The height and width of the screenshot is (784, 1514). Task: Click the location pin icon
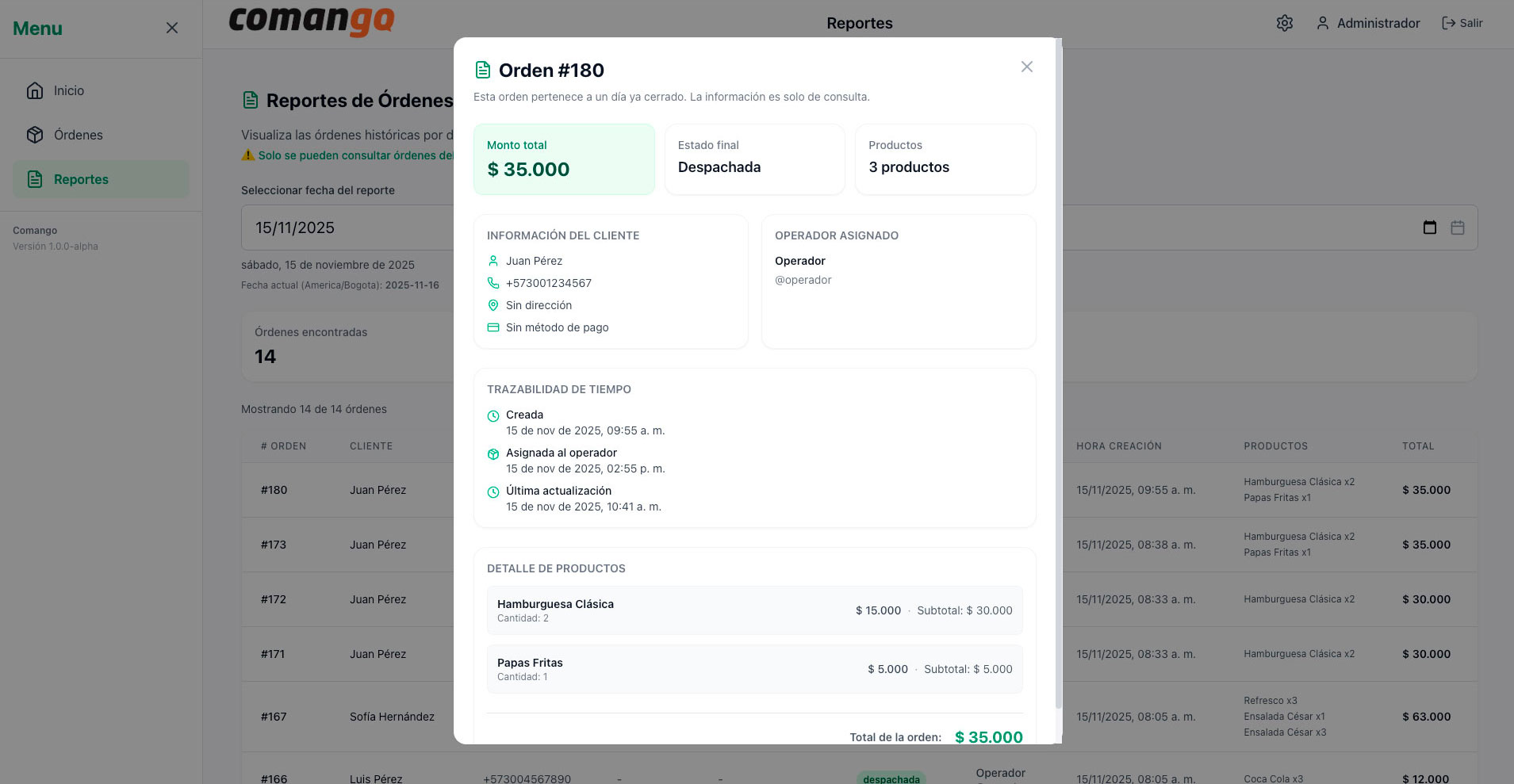tap(493, 305)
